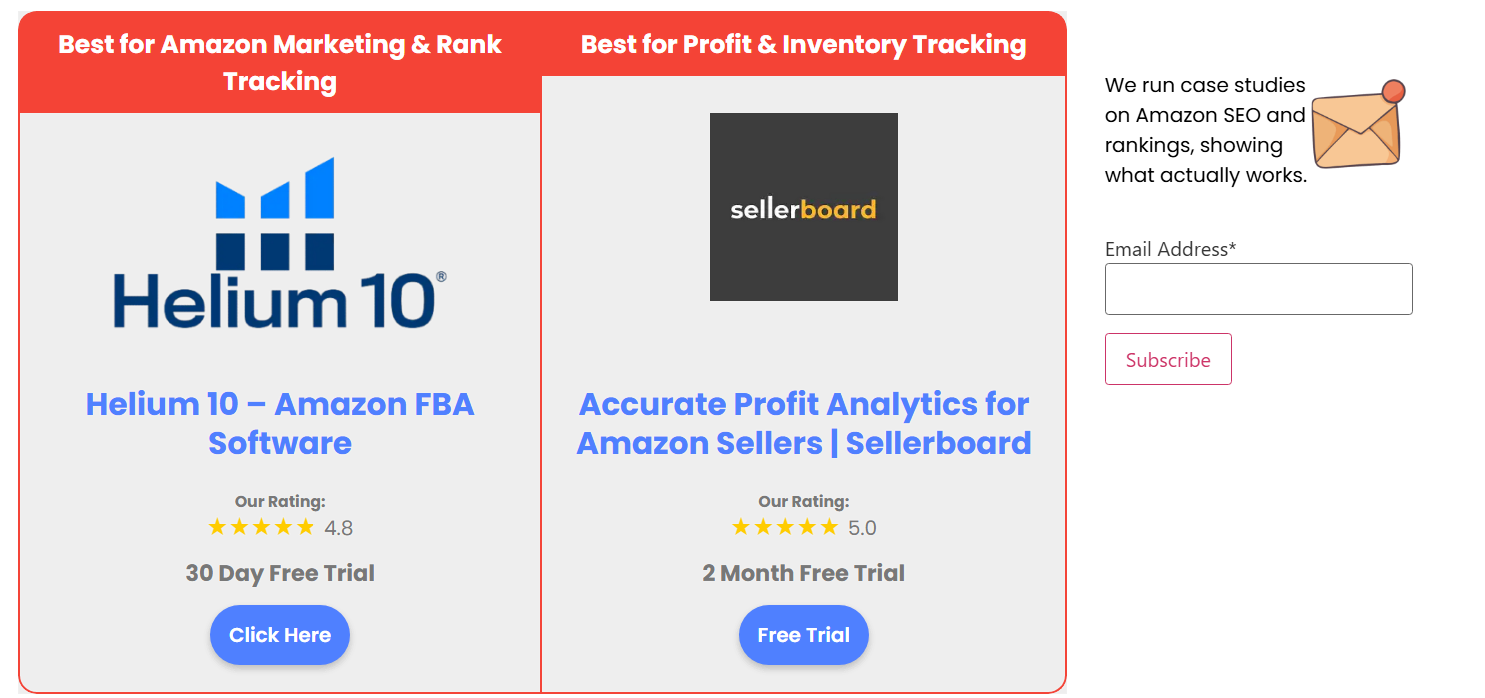Click the Sellerboard five-star rating

pyautogui.click(x=784, y=527)
